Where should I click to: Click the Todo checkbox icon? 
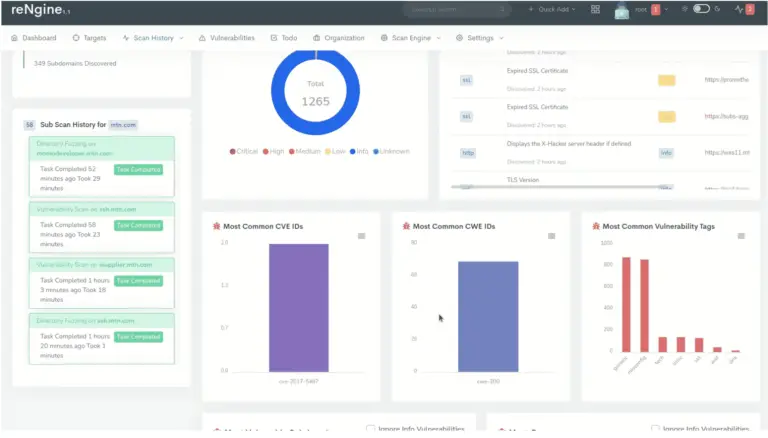pyautogui.click(x=274, y=38)
